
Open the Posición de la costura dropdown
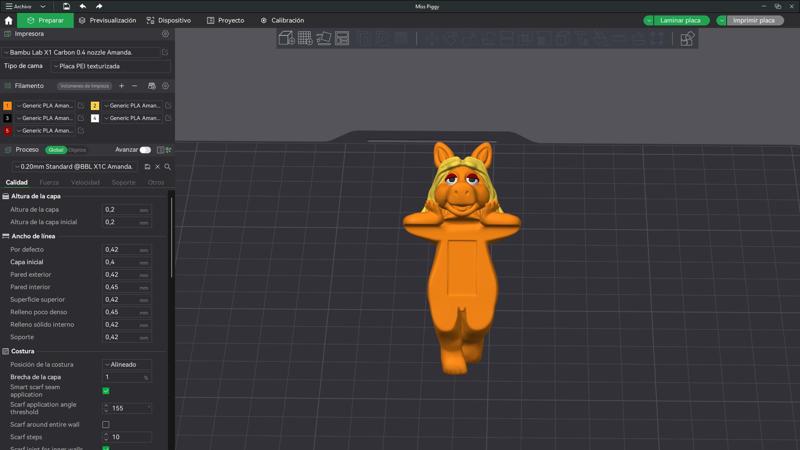coord(127,365)
